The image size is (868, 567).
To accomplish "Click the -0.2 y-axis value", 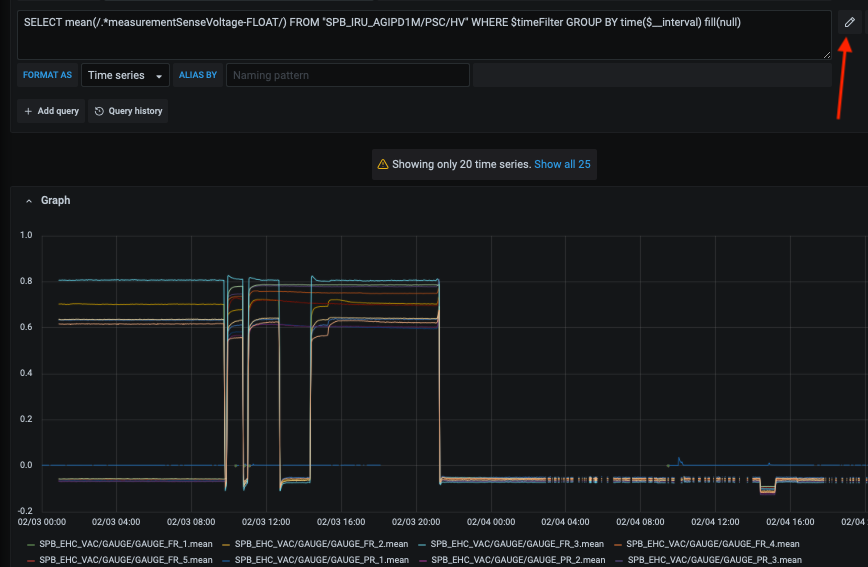I will point(25,511).
